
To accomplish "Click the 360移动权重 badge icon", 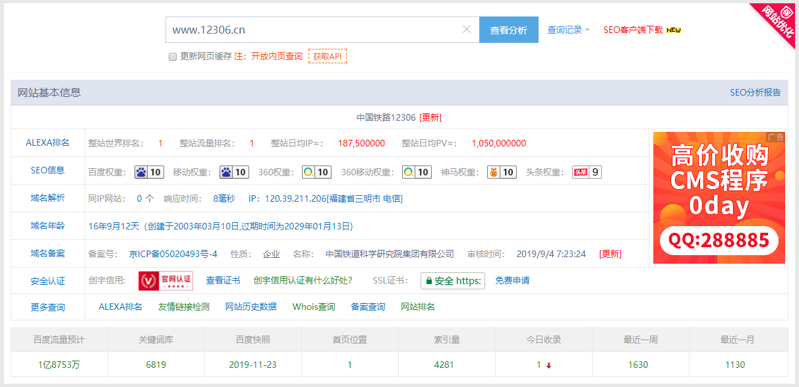I will (417, 172).
